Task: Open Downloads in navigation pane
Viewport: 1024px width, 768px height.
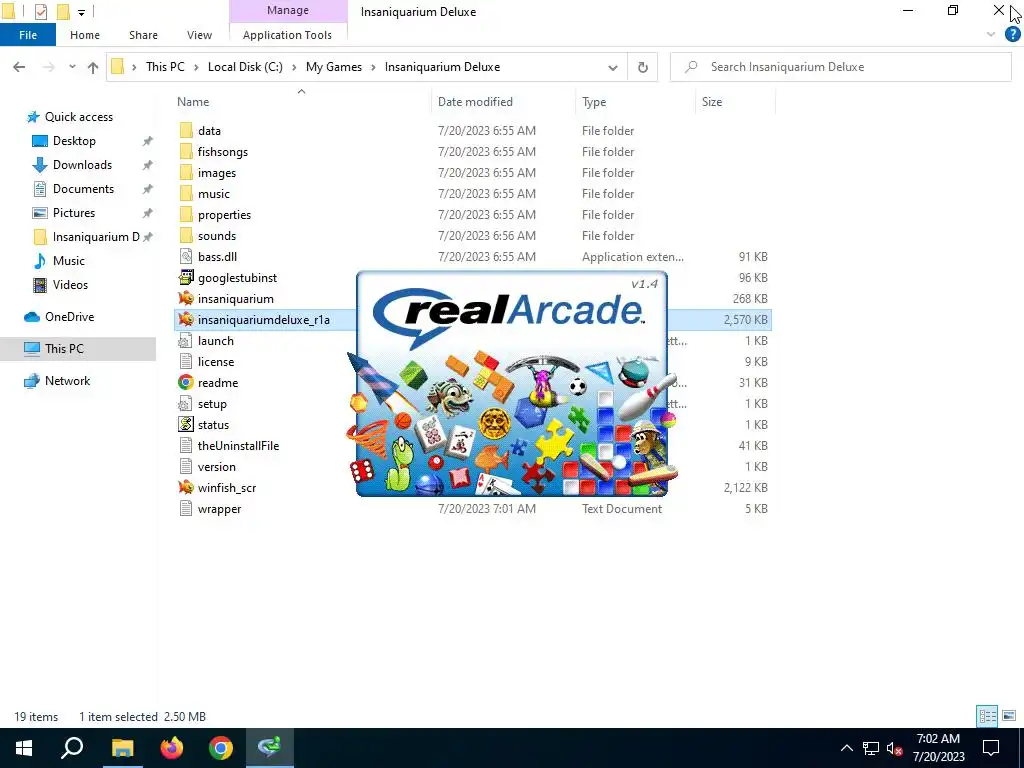Action: pyautogui.click(x=82, y=165)
